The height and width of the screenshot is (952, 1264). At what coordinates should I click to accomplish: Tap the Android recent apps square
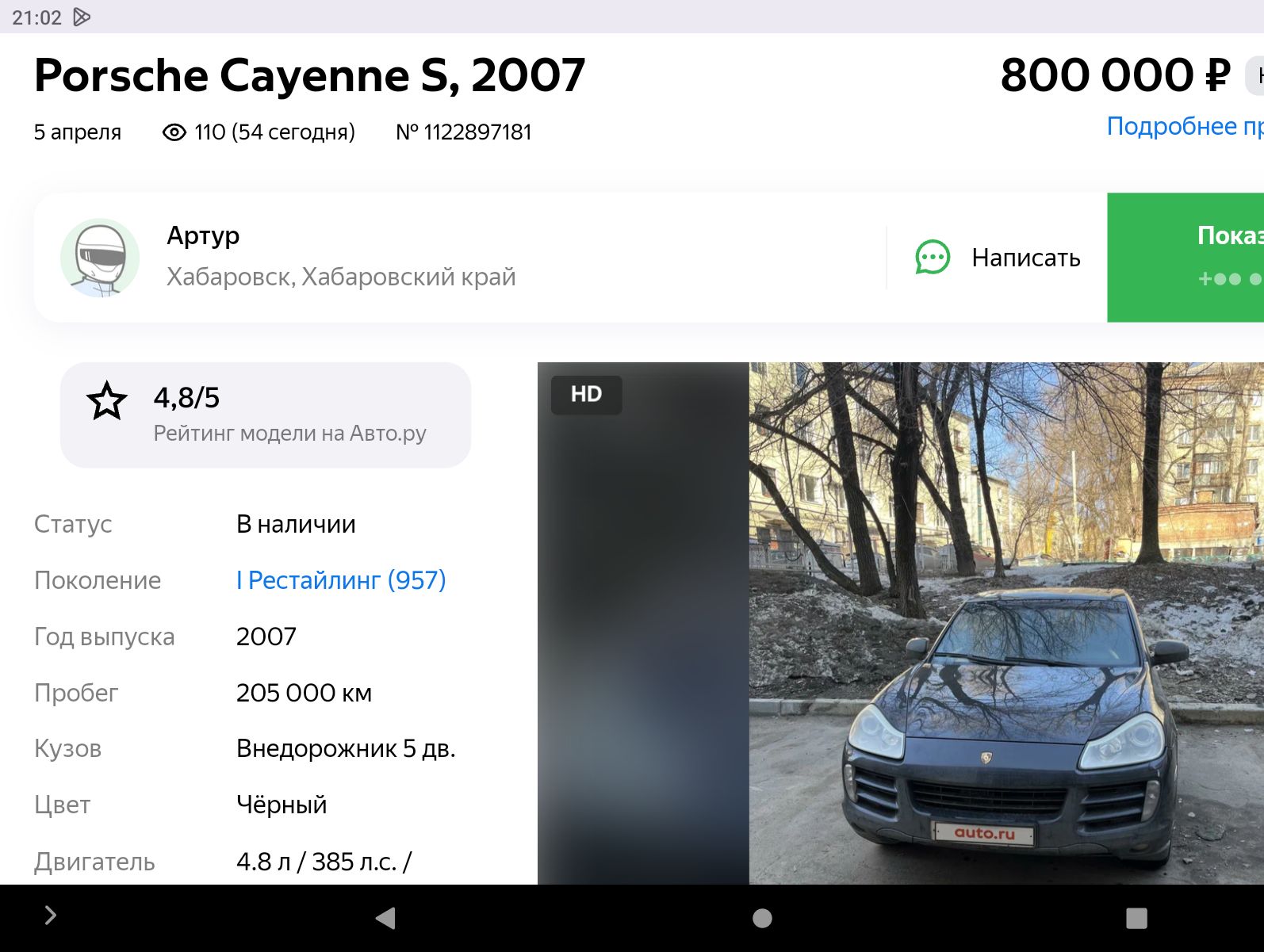1136,918
